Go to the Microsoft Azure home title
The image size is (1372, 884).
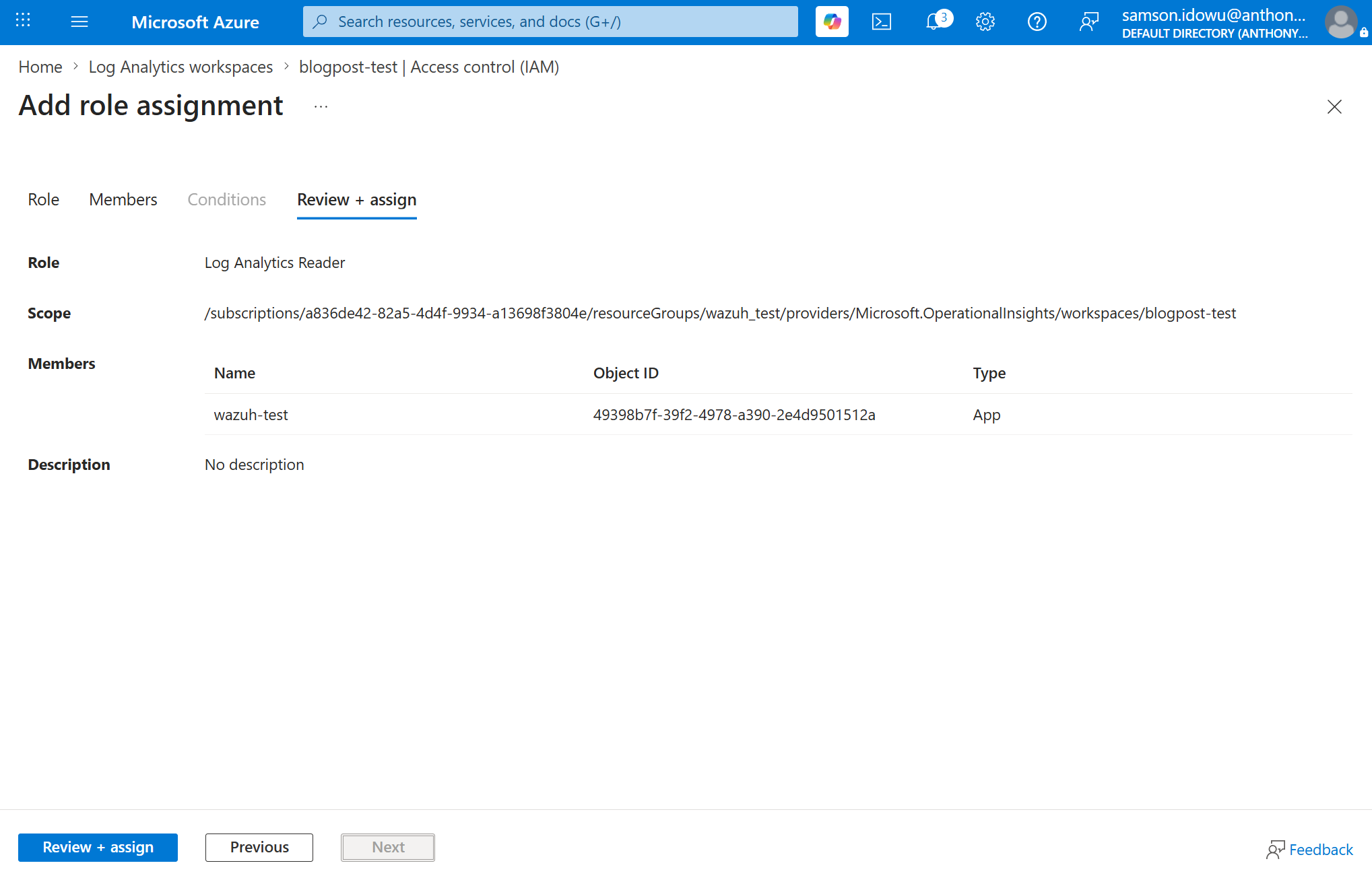tap(195, 22)
